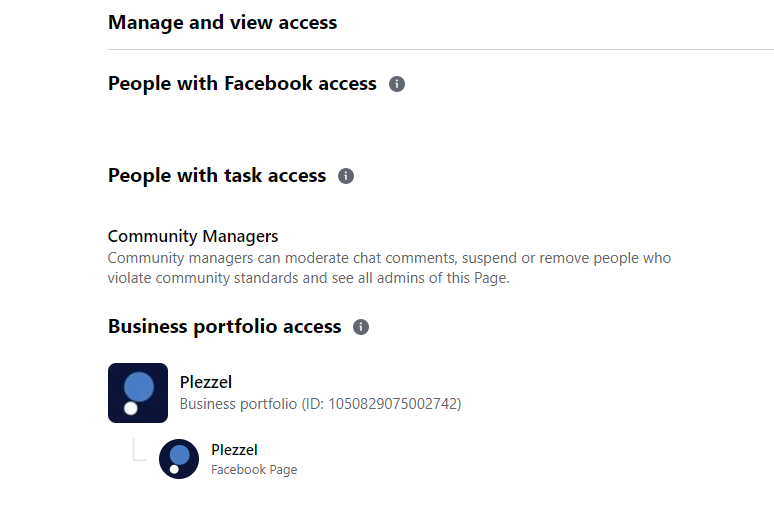Select the Manage and view access heading

tap(223, 23)
